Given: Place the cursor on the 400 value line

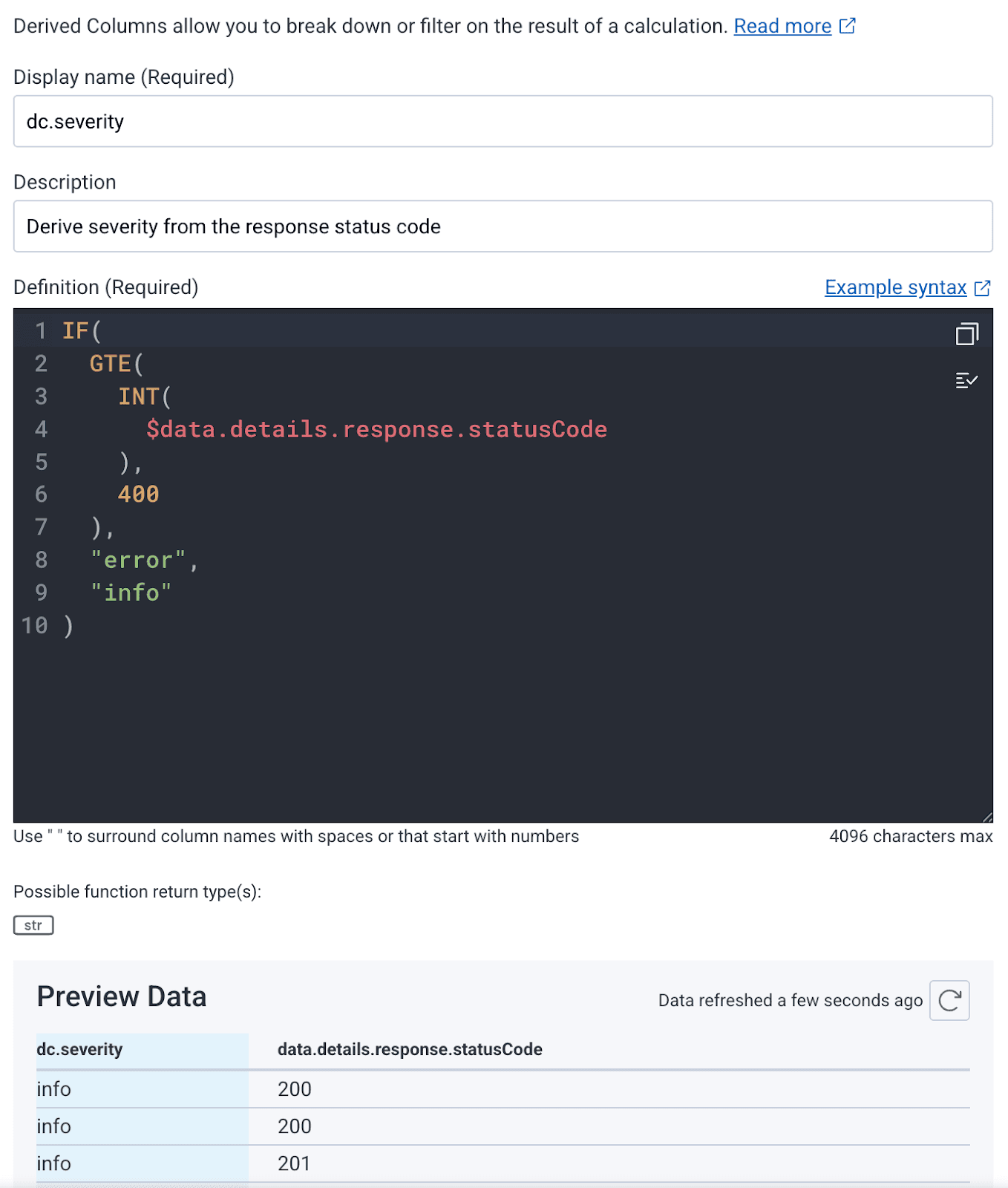Looking at the screenshot, I should click(x=139, y=495).
